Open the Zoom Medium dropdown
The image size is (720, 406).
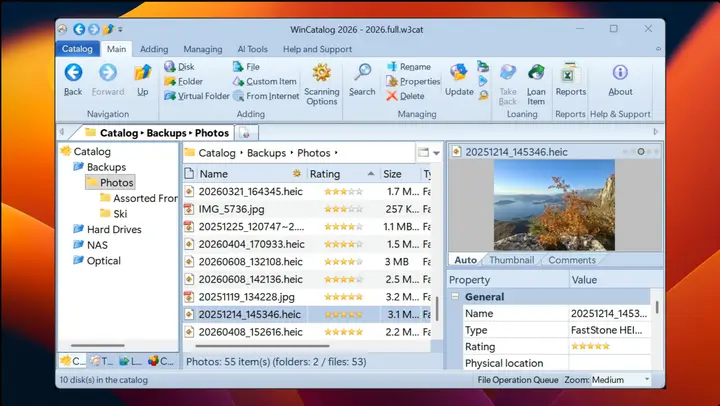click(x=647, y=379)
